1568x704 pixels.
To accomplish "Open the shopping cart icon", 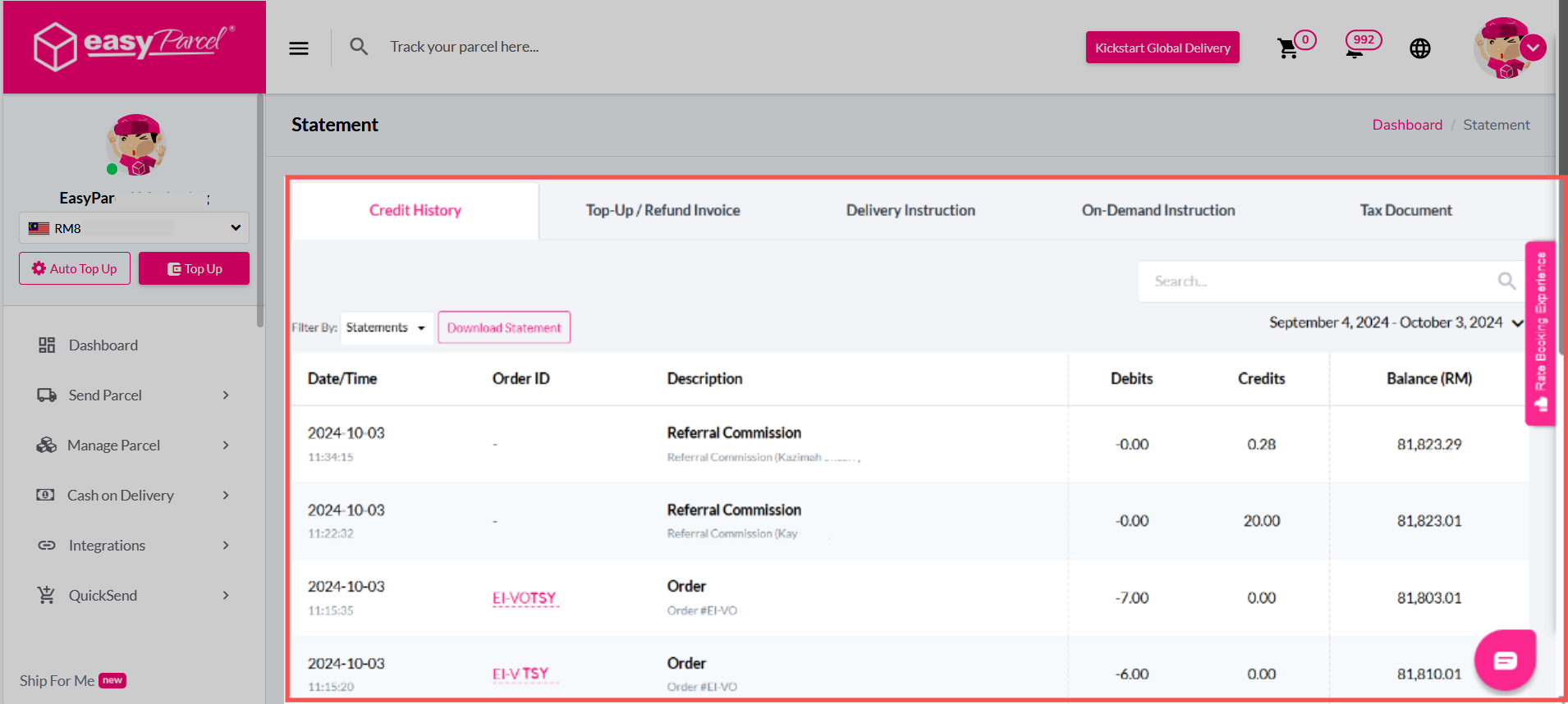I will (x=1288, y=48).
